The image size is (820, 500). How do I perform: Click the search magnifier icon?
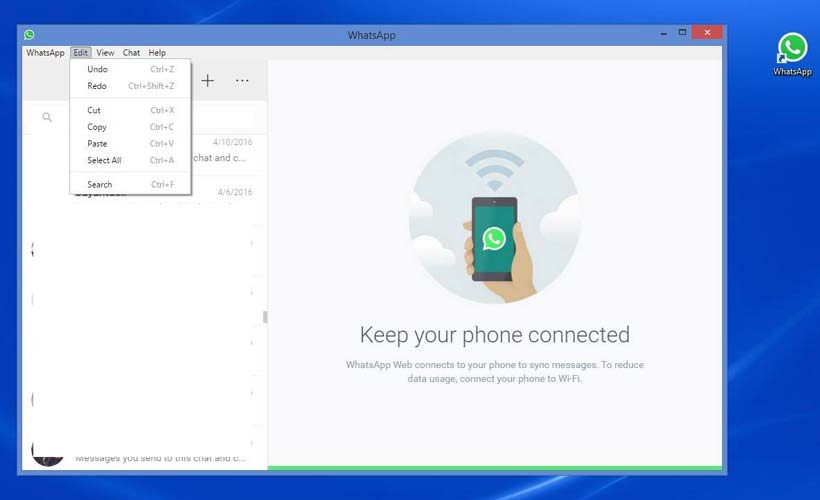point(47,117)
